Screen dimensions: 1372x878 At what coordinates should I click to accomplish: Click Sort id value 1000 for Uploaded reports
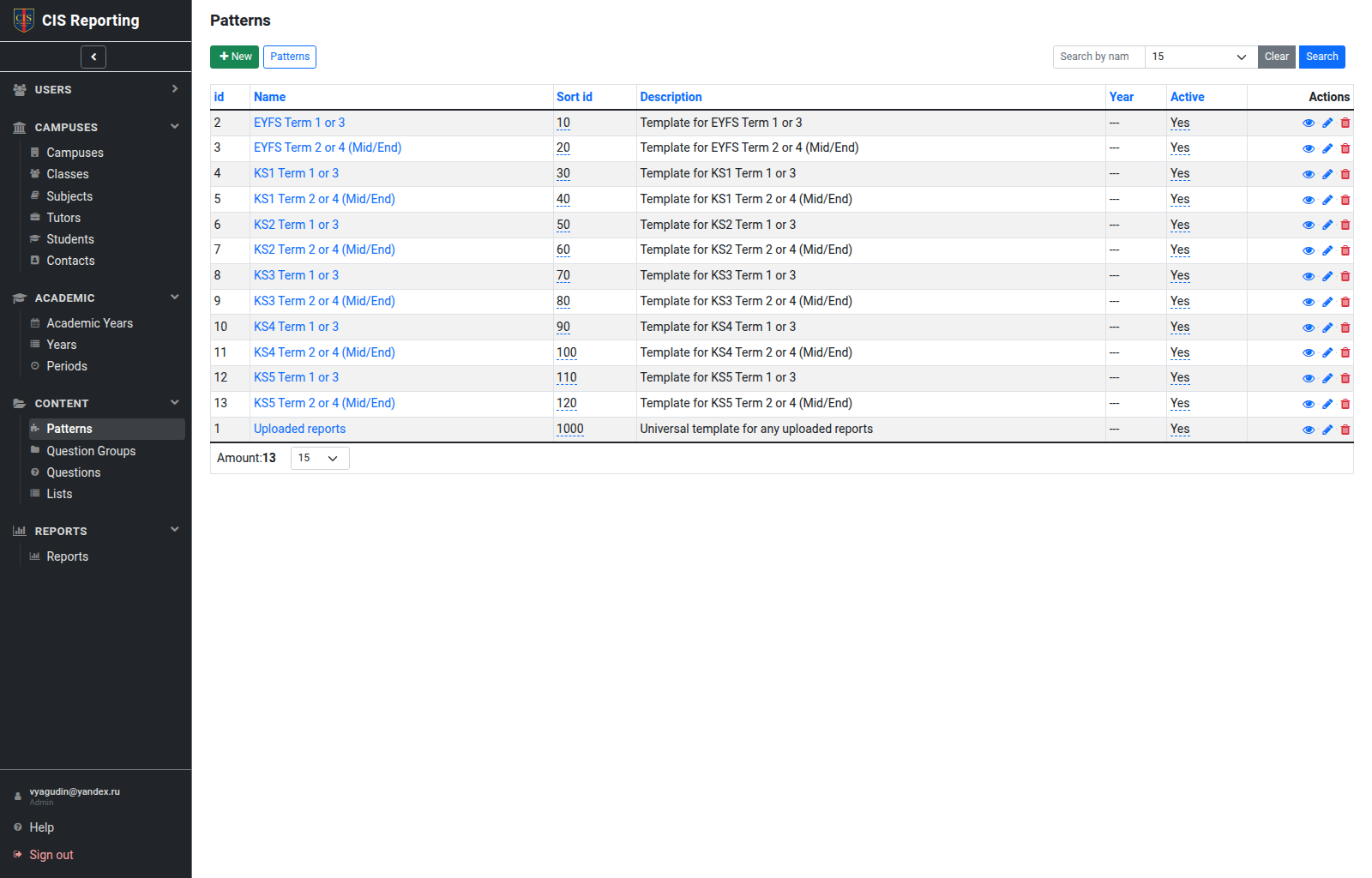tap(570, 429)
